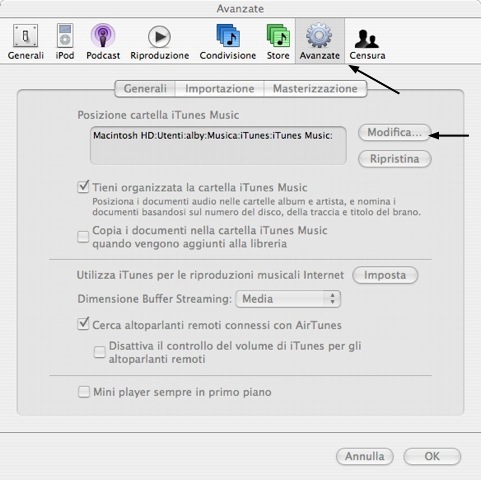Click Annulla to cancel
Viewport: 481px width, 480px height.
(x=365, y=456)
